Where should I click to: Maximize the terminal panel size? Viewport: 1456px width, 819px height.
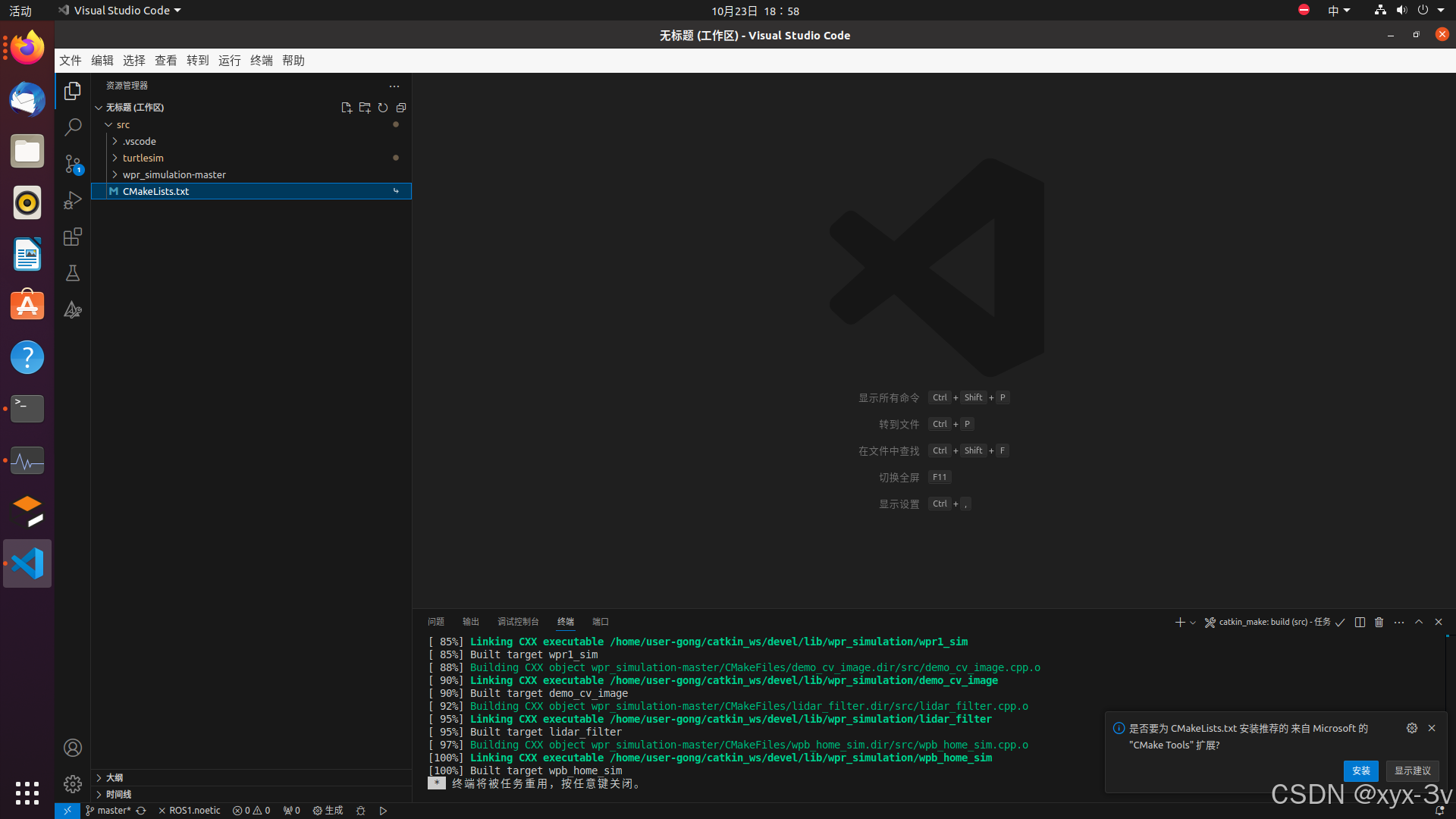pyautogui.click(x=1419, y=622)
